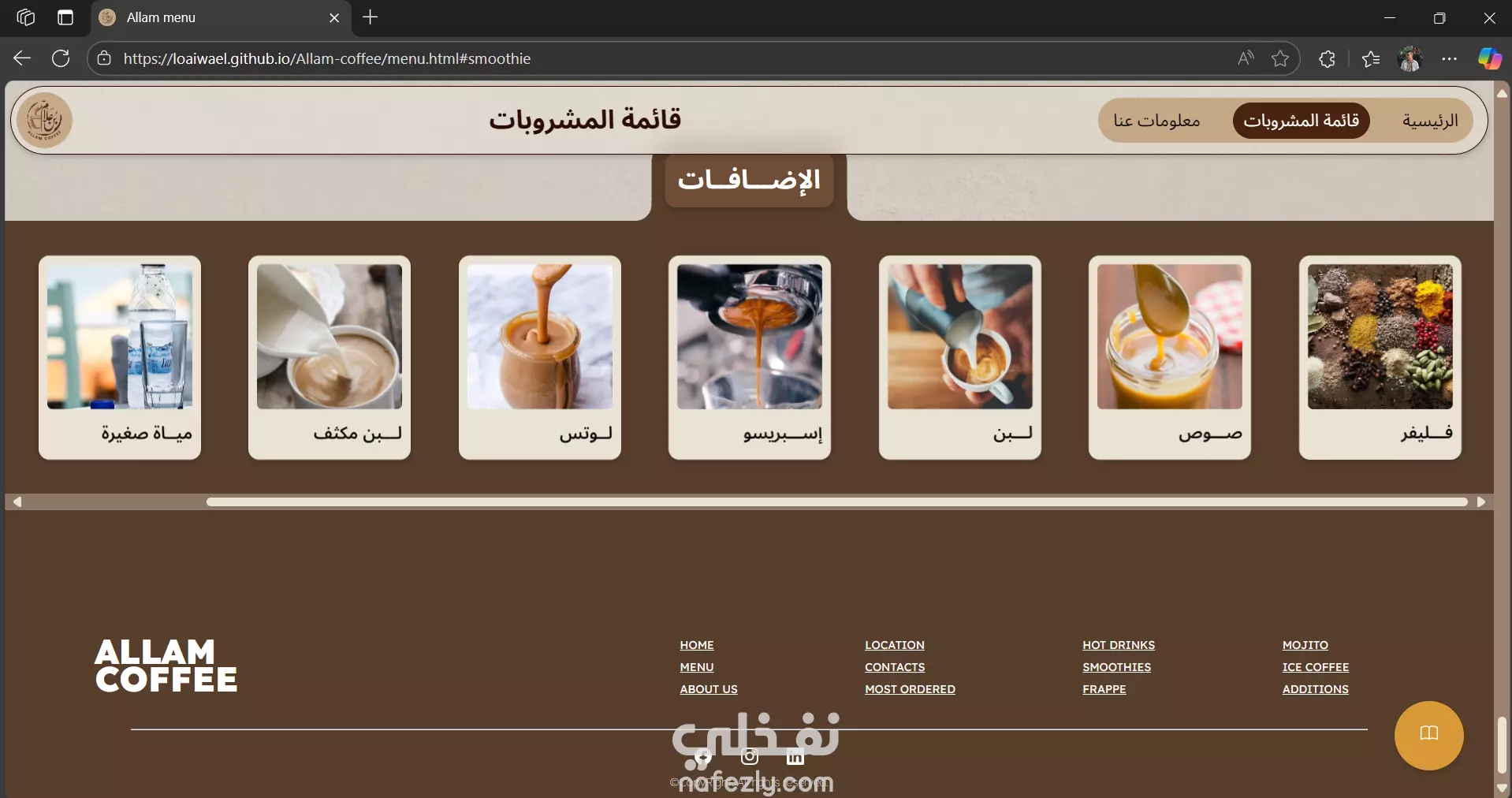This screenshot has width=1512, height=798.
Task: Open the browser extensions puzzle icon
Action: [1327, 58]
